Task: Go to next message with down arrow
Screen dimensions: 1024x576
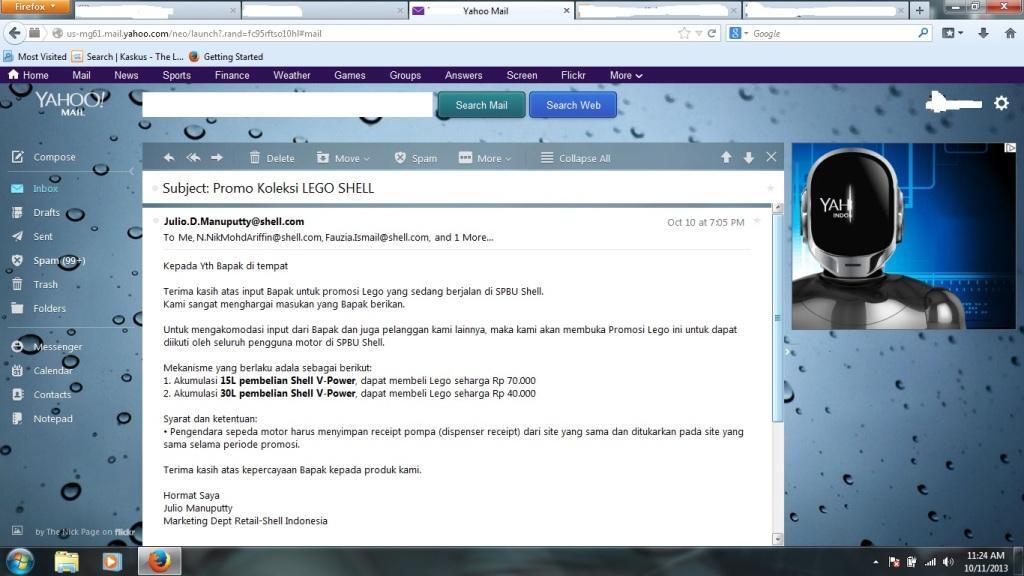Action: (x=748, y=158)
